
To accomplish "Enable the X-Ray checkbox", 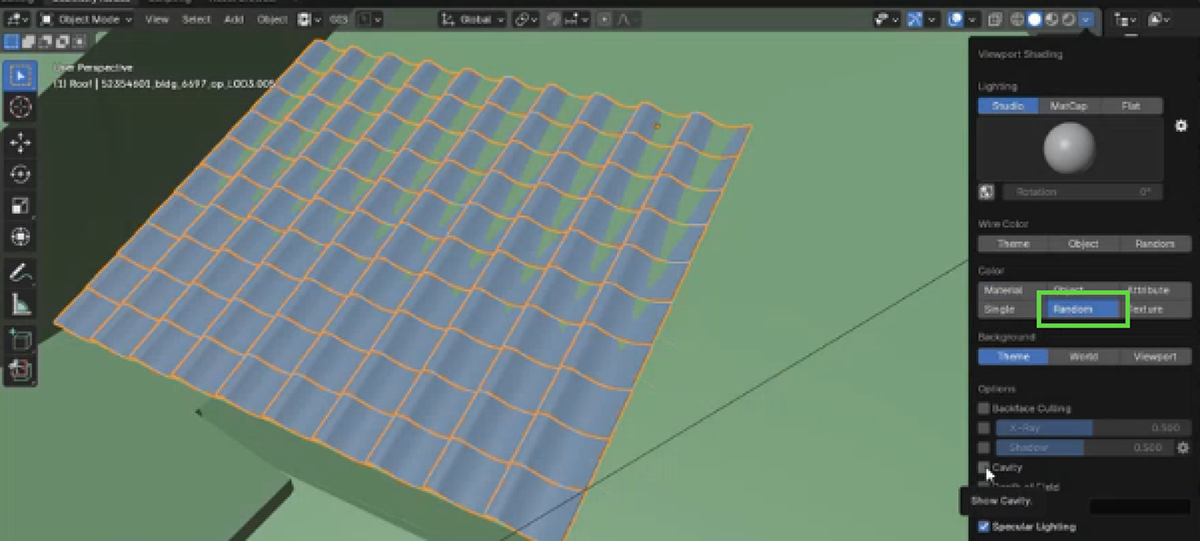I will point(984,428).
